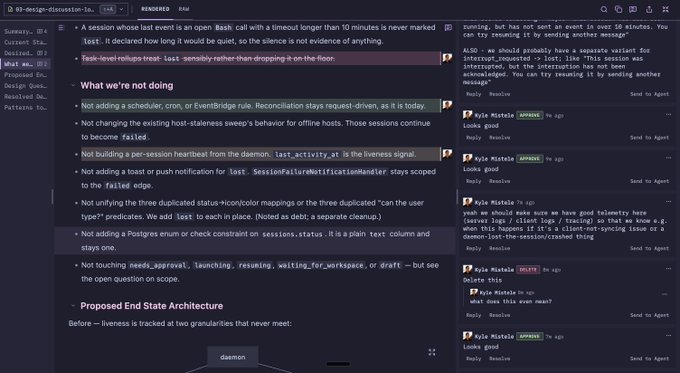Open the search icon in the top toolbar
Viewport: 680px width, 373px height.
pos(604,9)
